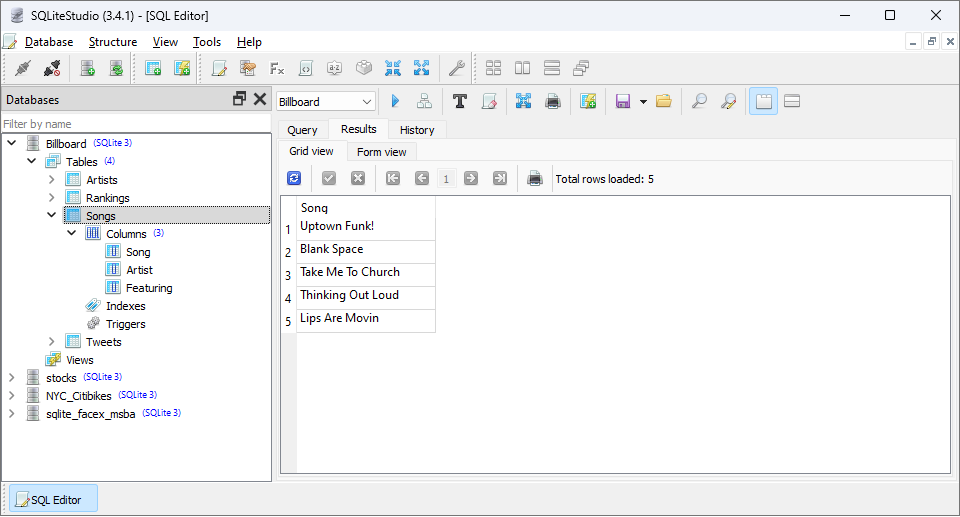The height and width of the screenshot is (517, 960).
Task: Commit changes with the checkmark button
Action: (x=329, y=178)
